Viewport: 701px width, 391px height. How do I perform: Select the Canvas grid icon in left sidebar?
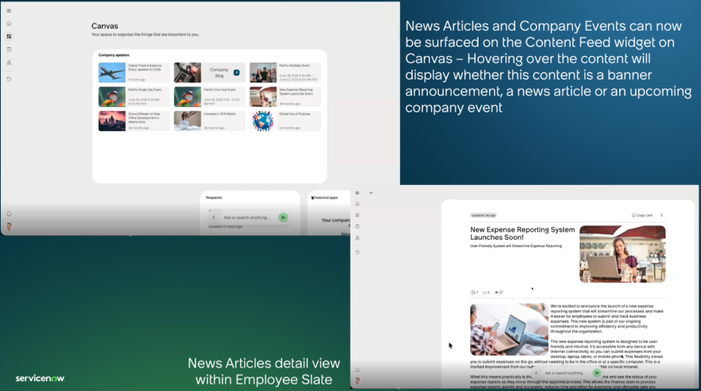coord(9,36)
